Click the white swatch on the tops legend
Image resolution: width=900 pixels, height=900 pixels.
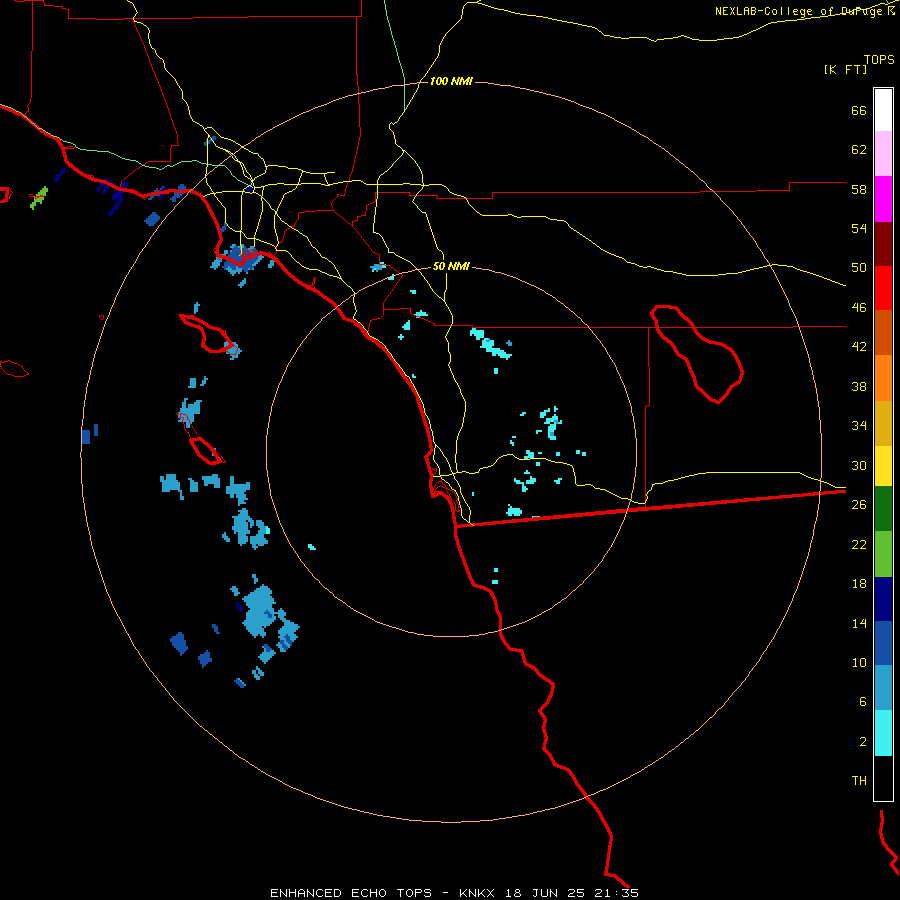click(883, 110)
